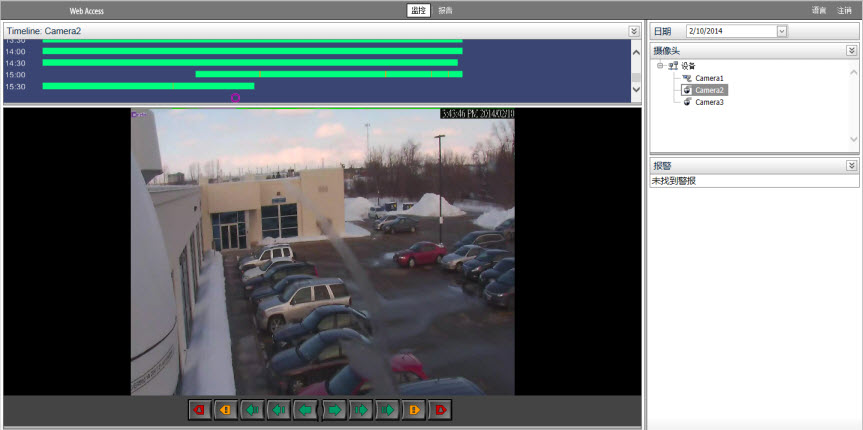Play backward with plain green left arrow
This screenshot has height=430, width=863.
point(306,410)
